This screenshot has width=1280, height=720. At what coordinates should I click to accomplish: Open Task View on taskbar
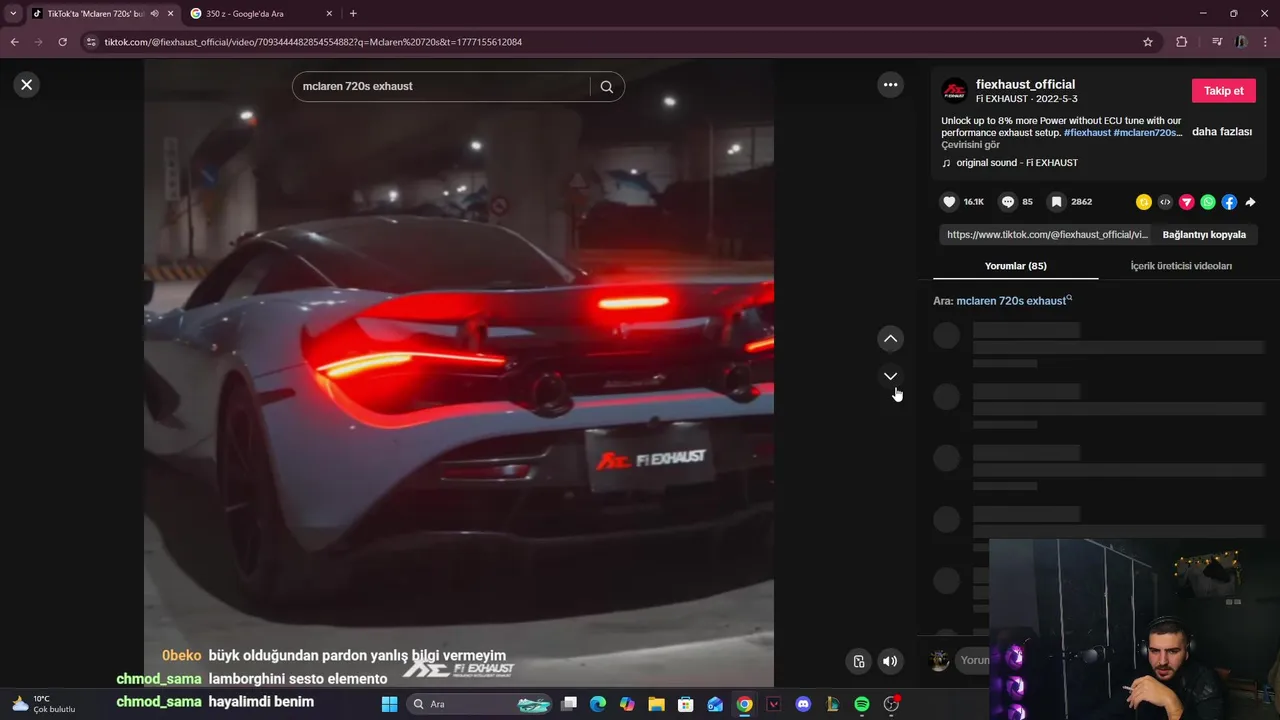(x=569, y=704)
